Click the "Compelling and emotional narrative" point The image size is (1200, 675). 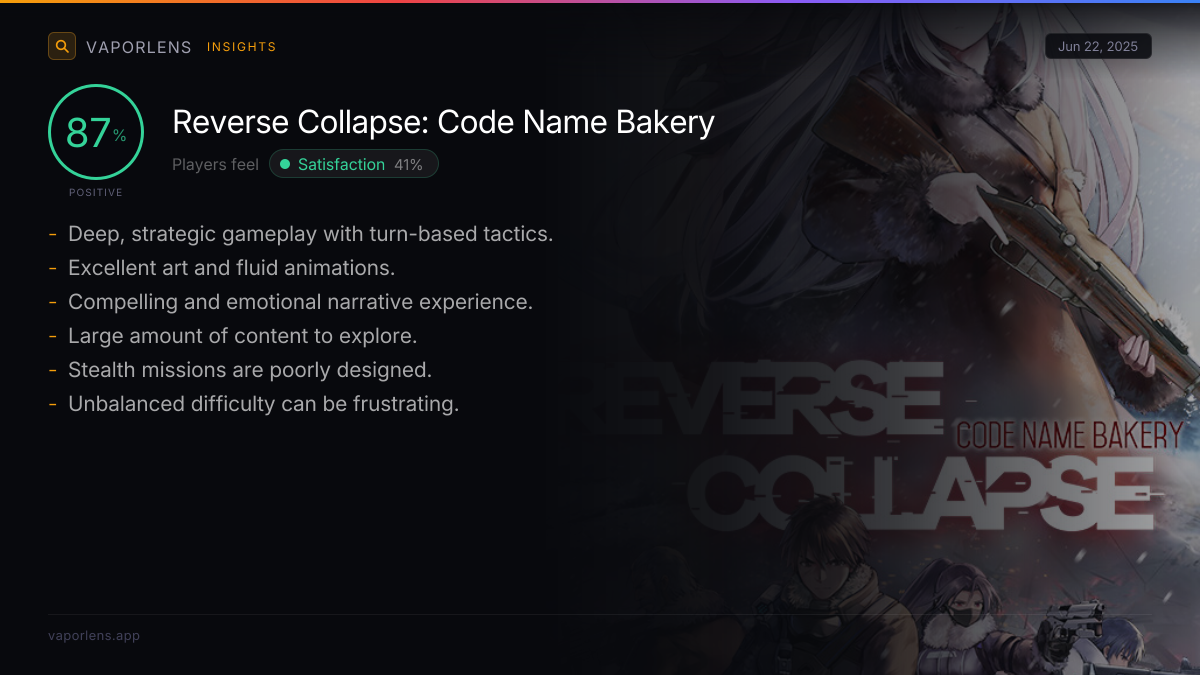click(x=300, y=302)
